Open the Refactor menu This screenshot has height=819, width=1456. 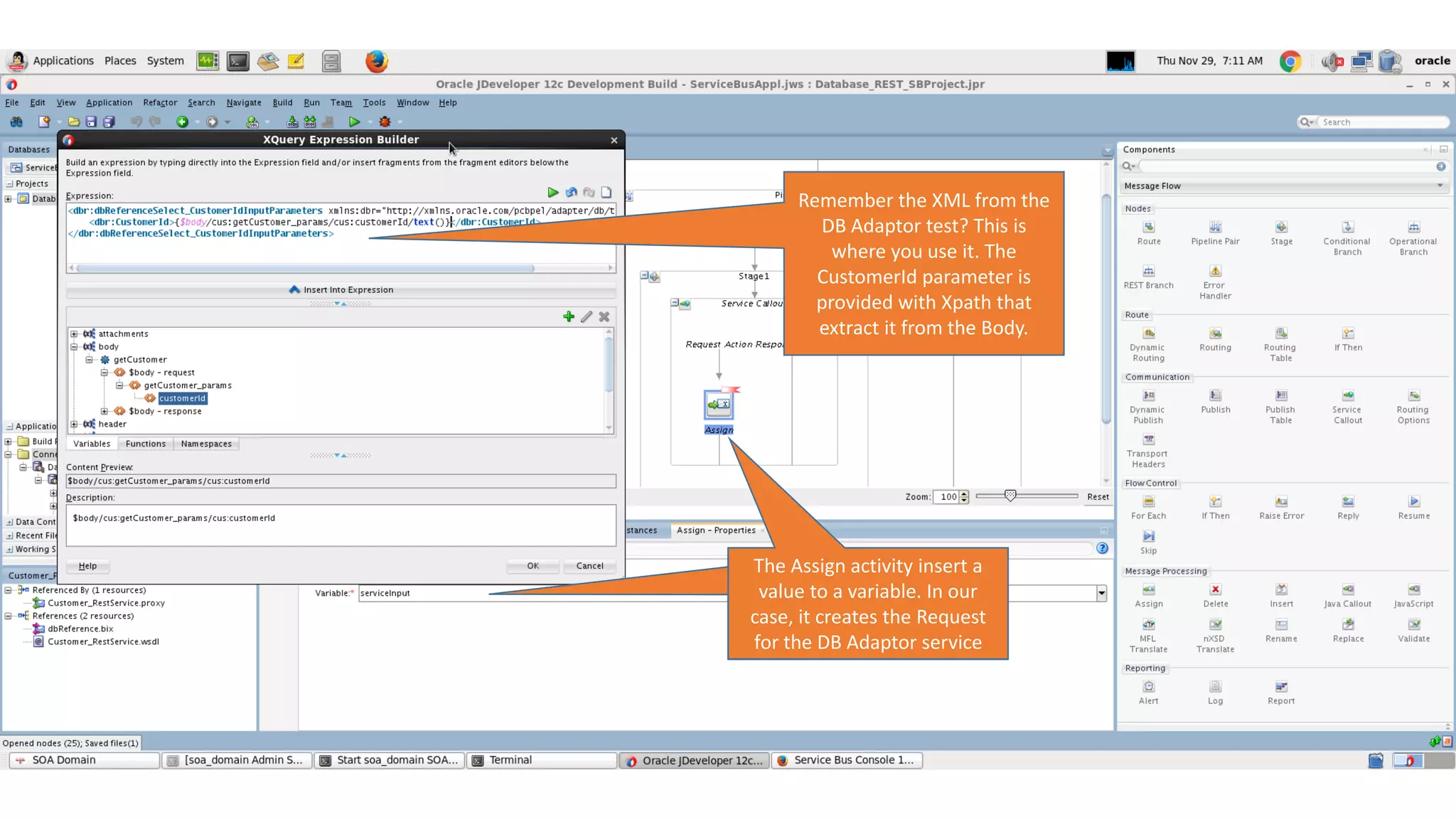[x=160, y=103]
